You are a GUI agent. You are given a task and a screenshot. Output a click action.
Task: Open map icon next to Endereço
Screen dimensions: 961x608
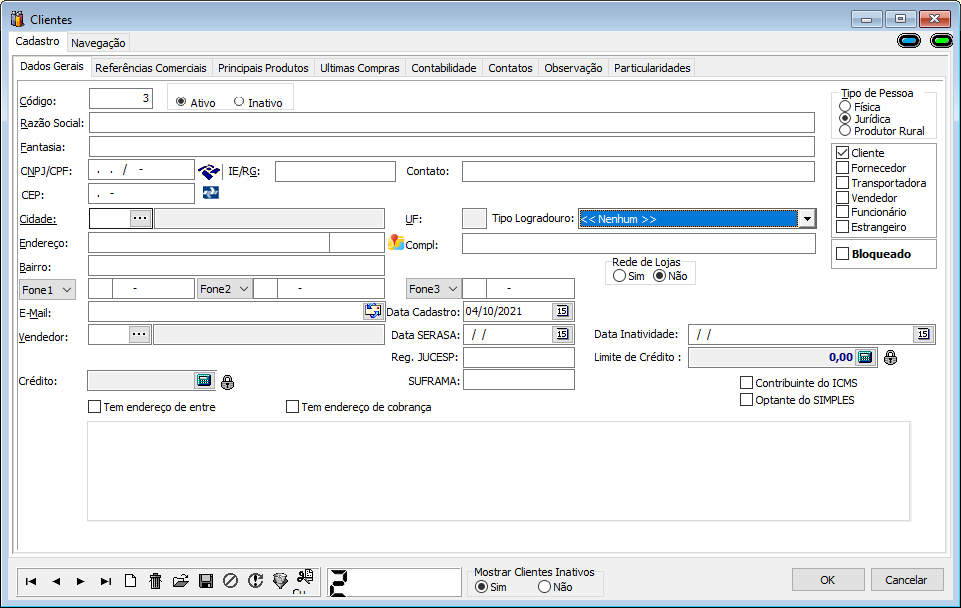396,243
